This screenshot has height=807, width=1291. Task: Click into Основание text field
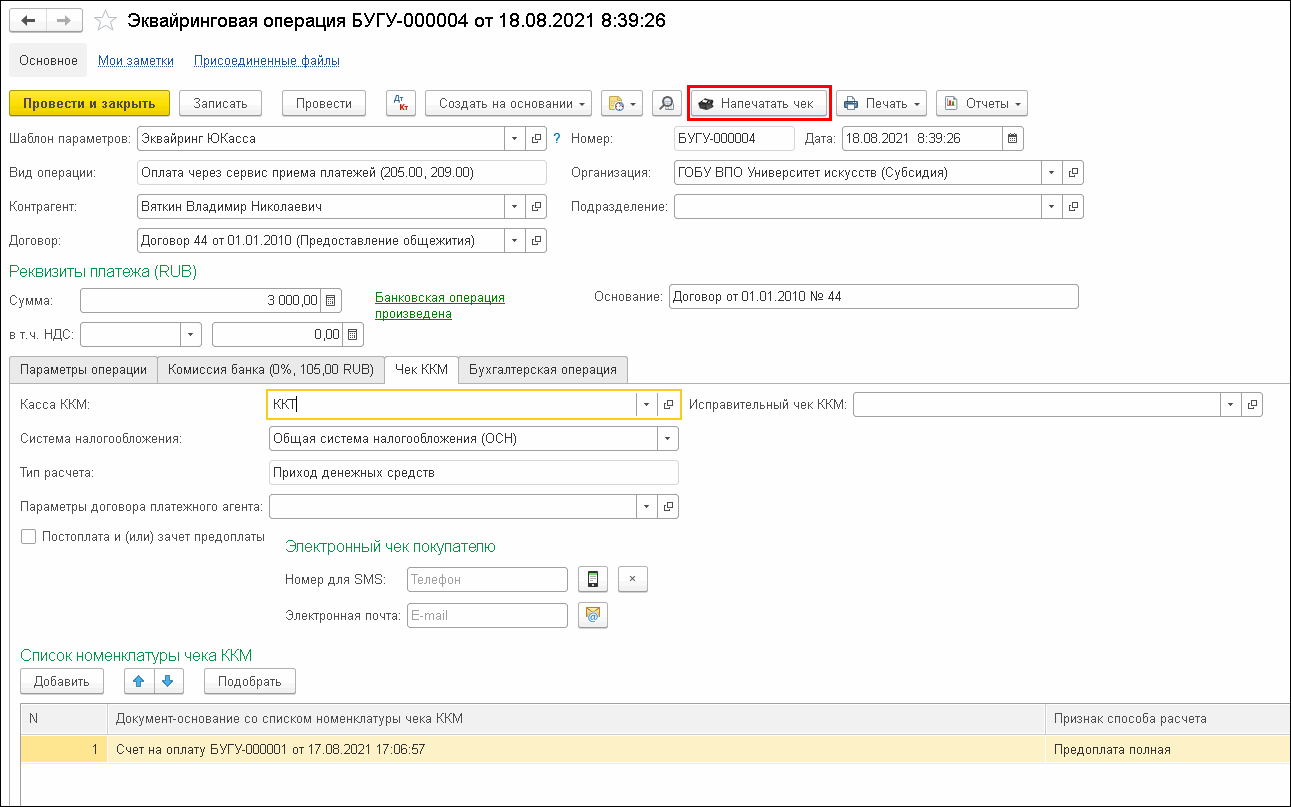873,296
